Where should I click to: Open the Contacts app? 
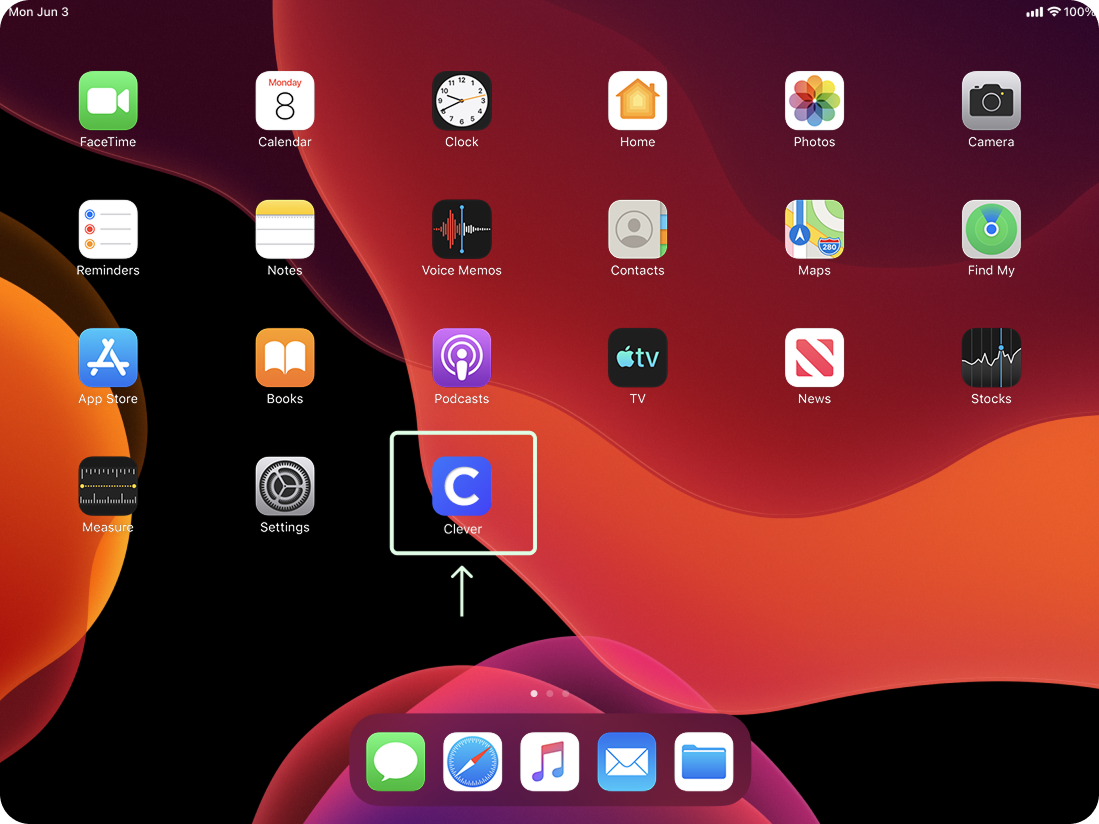pyautogui.click(x=637, y=229)
